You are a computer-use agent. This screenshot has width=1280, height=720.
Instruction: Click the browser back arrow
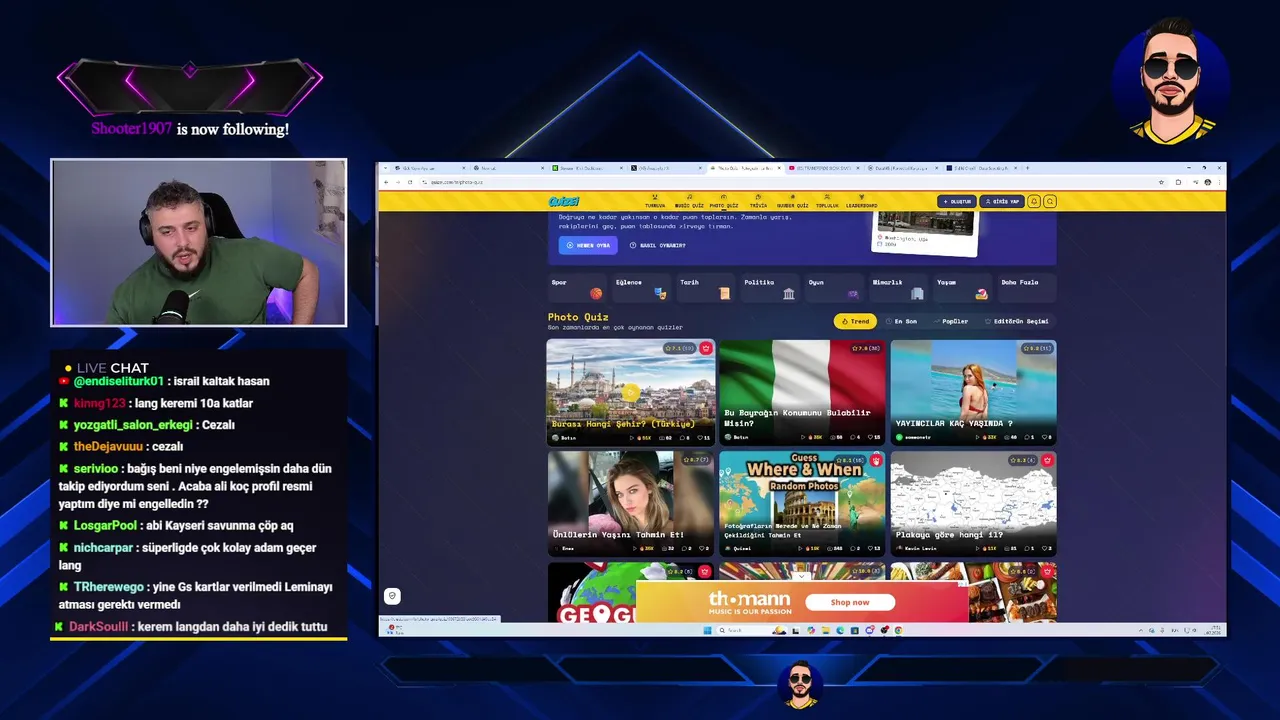386,182
